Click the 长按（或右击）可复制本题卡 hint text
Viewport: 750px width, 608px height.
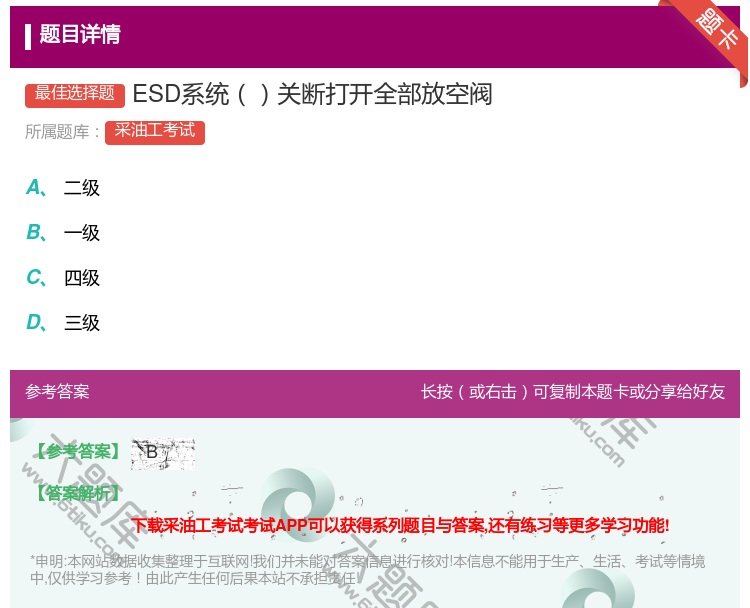[573, 392]
